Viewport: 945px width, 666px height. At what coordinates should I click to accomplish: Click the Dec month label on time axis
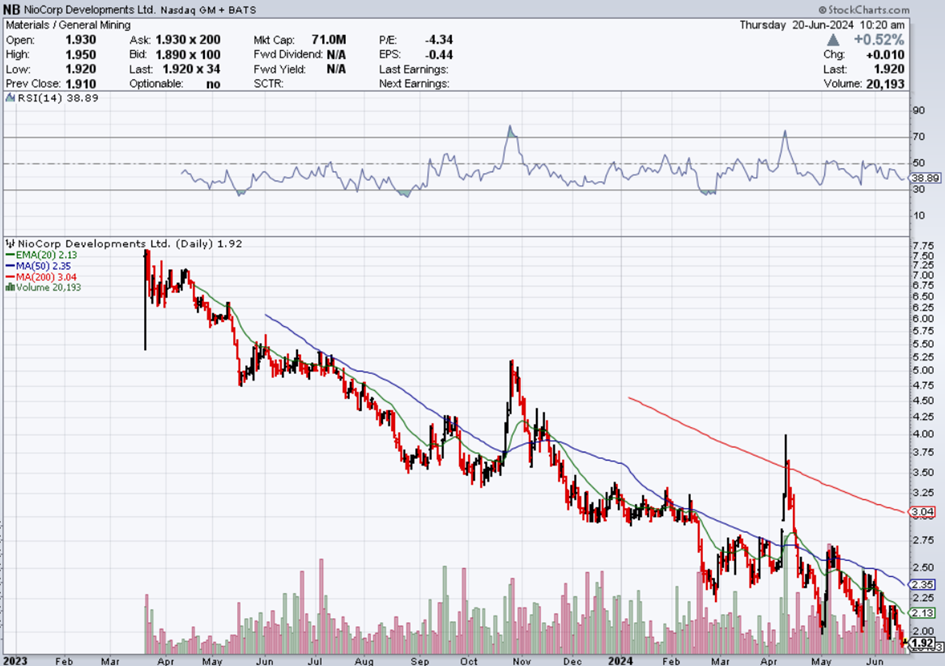click(573, 661)
